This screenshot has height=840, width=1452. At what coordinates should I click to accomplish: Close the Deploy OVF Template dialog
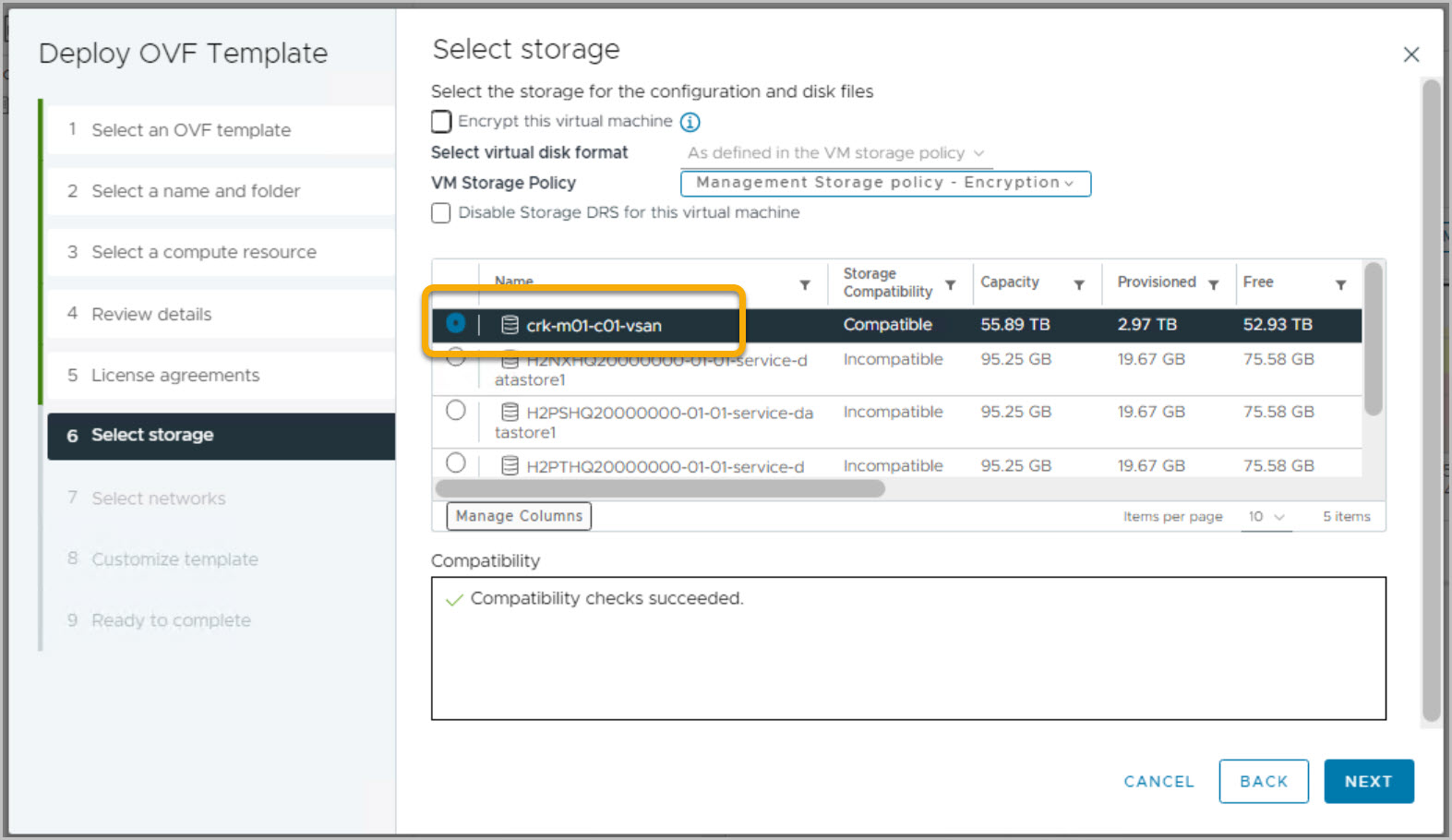tap(1410, 54)
